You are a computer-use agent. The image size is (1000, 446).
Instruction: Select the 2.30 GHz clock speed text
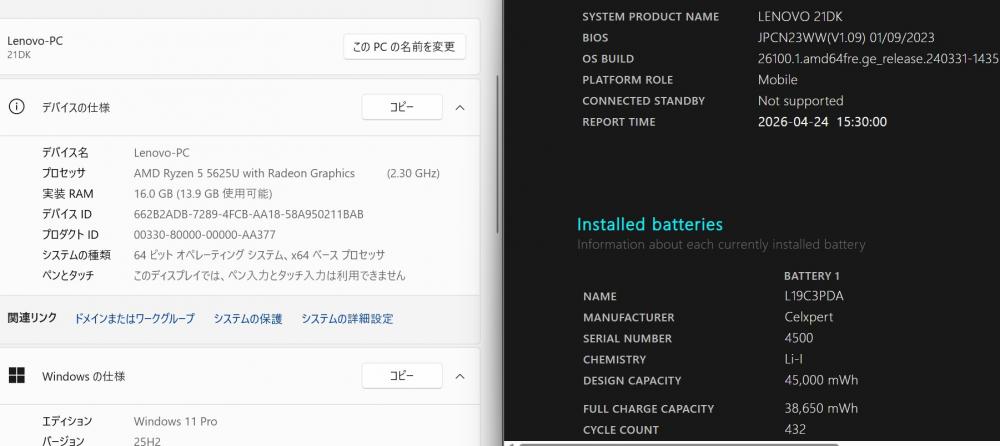(x=413, y=173)
